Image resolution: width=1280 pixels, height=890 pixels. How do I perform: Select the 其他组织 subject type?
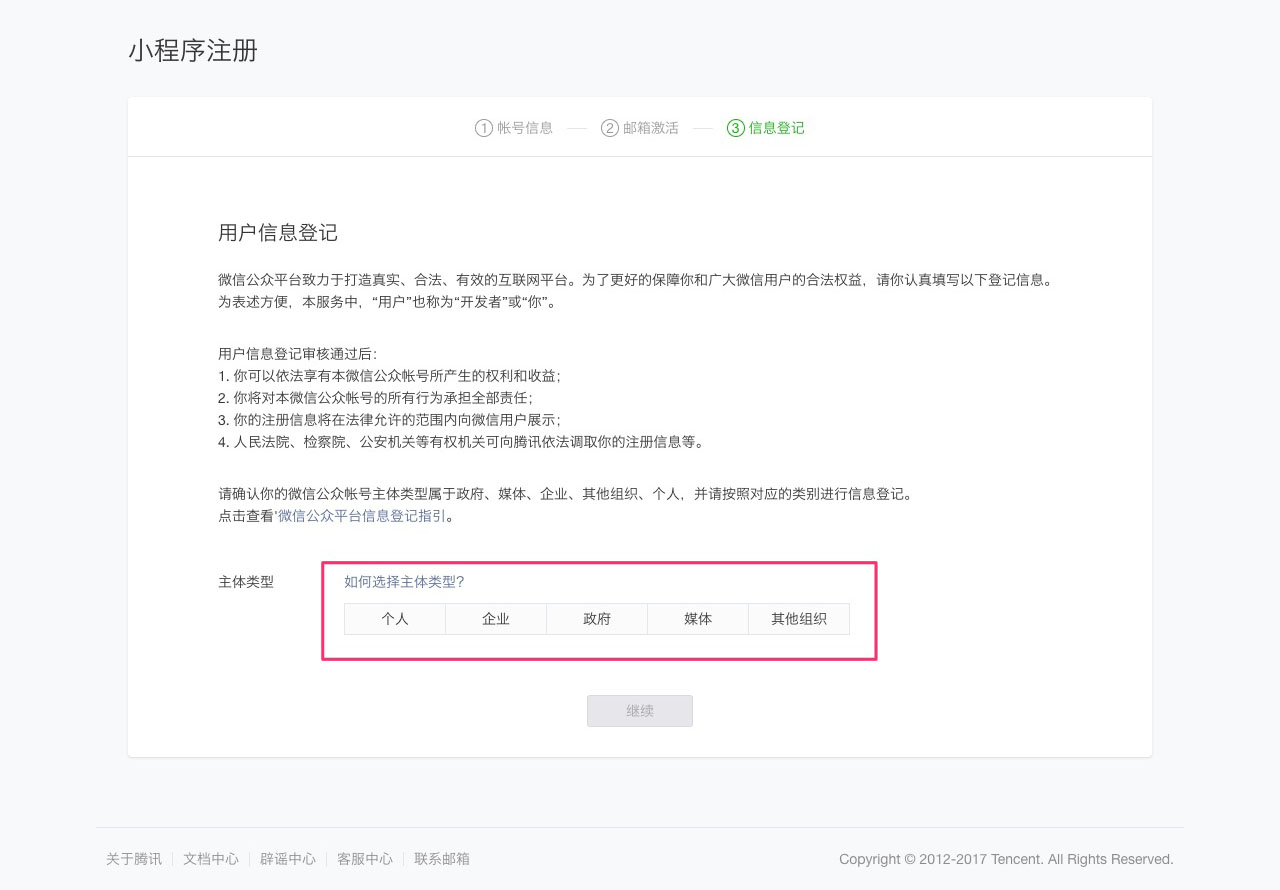[798, 619]
